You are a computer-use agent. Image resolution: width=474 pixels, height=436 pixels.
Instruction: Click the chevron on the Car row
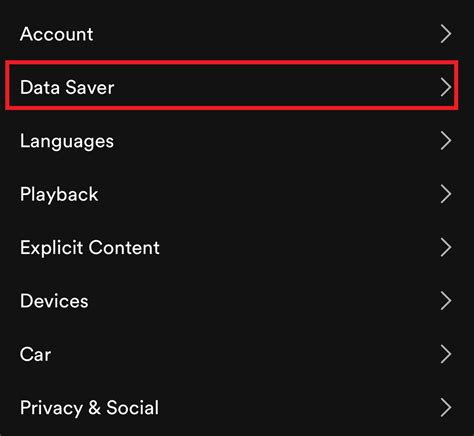point(446,354)
